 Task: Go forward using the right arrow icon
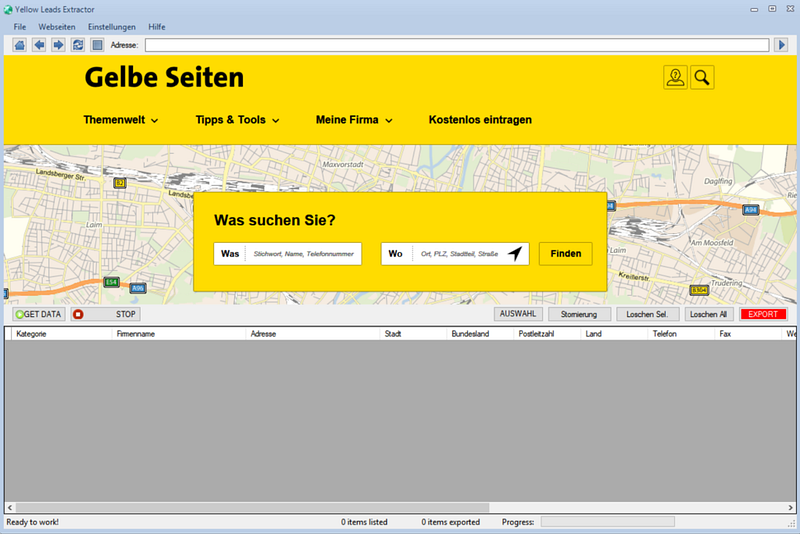pyautogui.click(x=58, y=45)
